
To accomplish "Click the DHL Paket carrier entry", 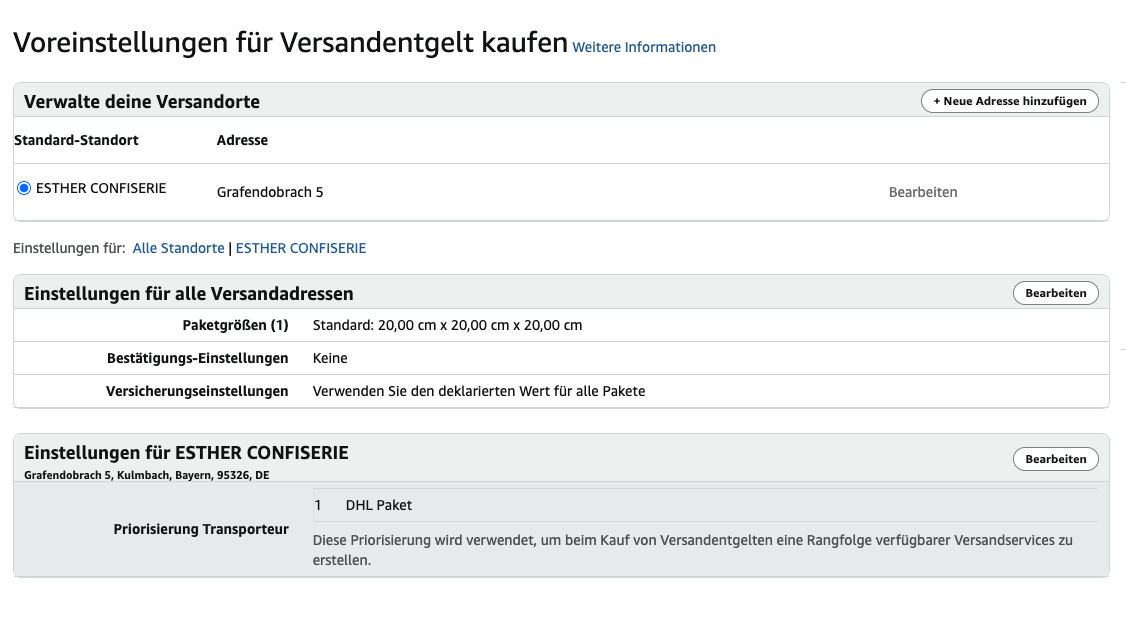I will (378, 505).
